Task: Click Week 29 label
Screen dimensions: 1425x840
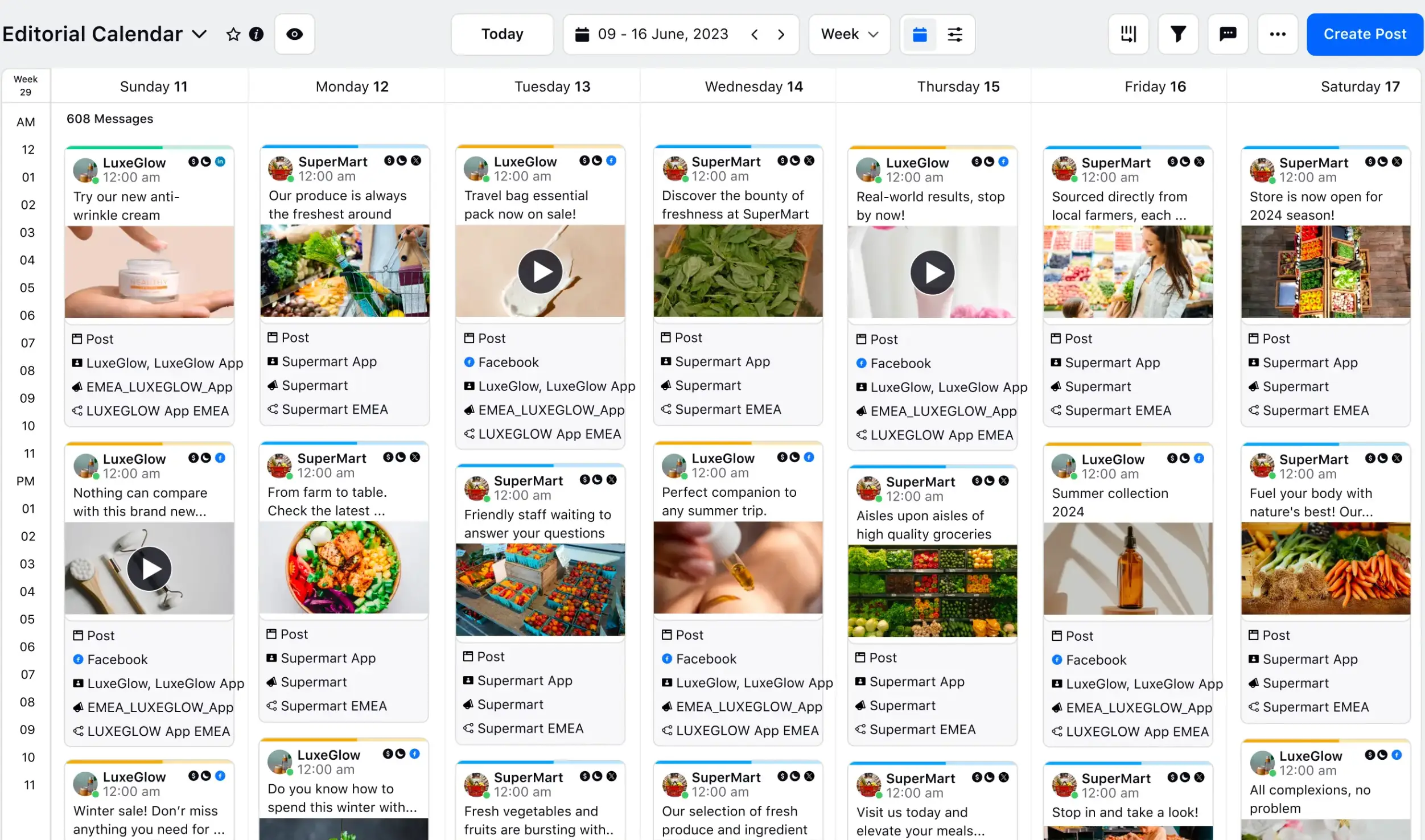Action: pyautogui.click(x=26, y=85)
